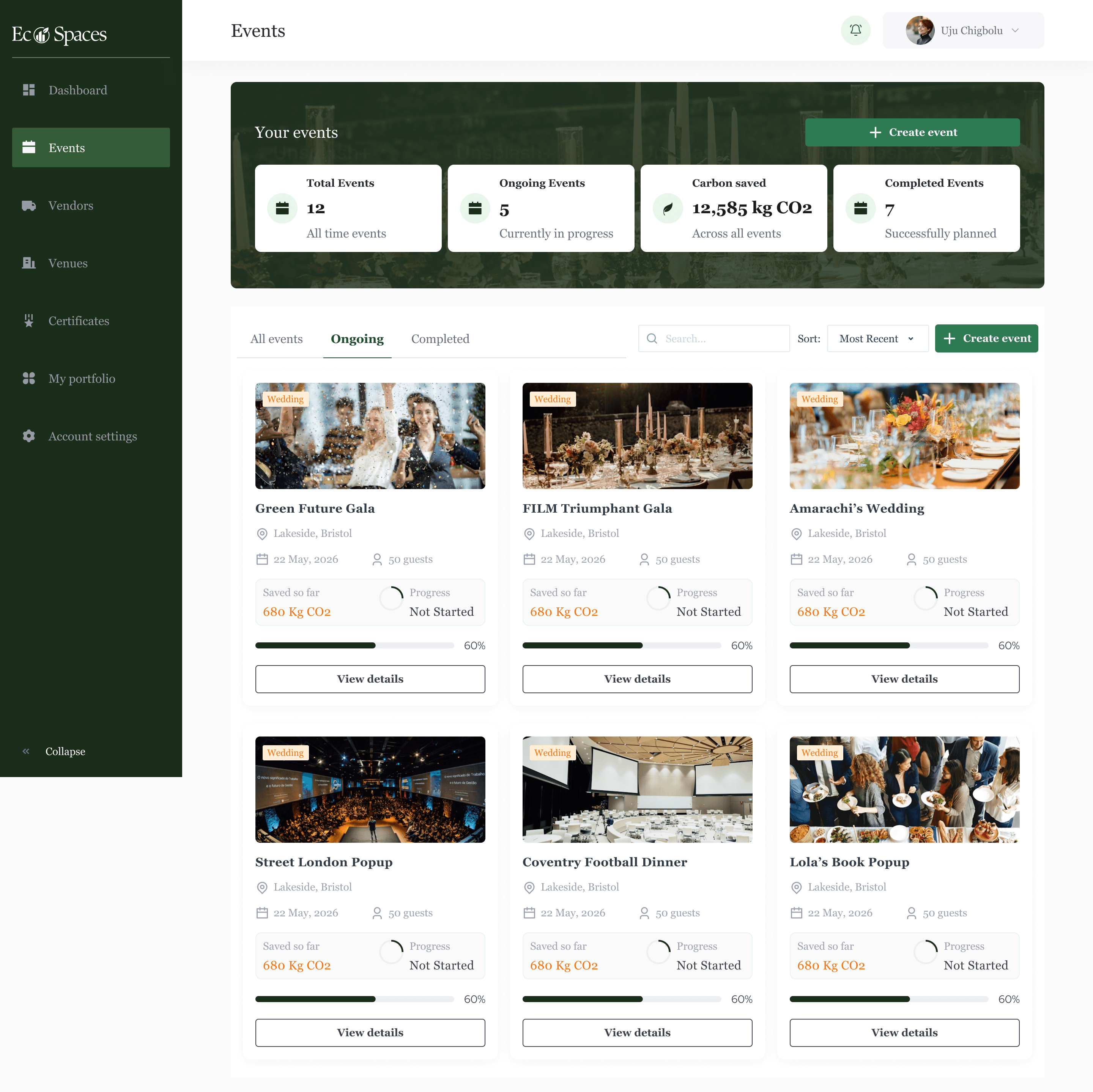
Task: Click the Vendors truck icon
Action: point(29,205)
